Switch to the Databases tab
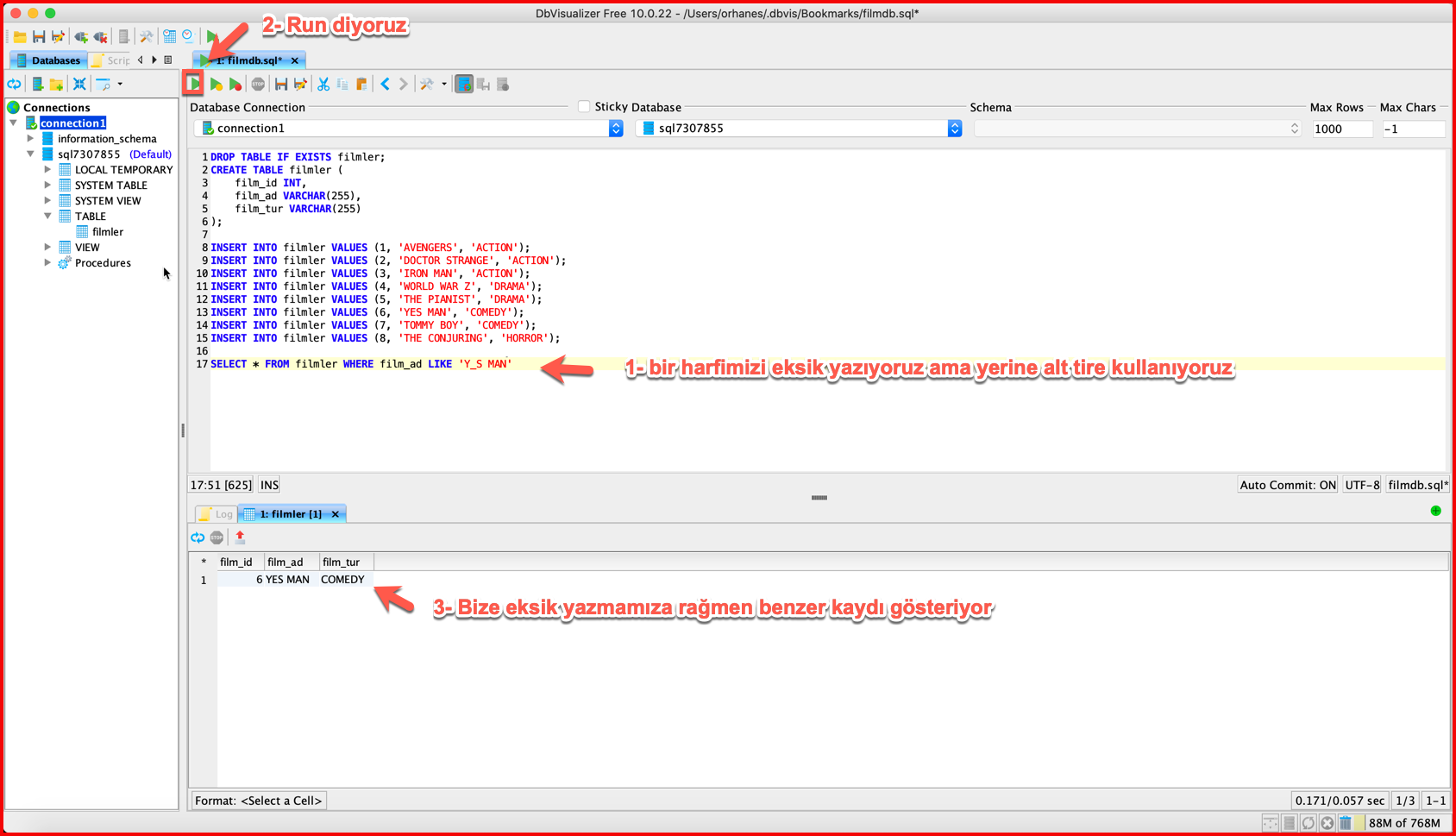The width and height of the screenshot is (1456, 836). pos(48,60)
